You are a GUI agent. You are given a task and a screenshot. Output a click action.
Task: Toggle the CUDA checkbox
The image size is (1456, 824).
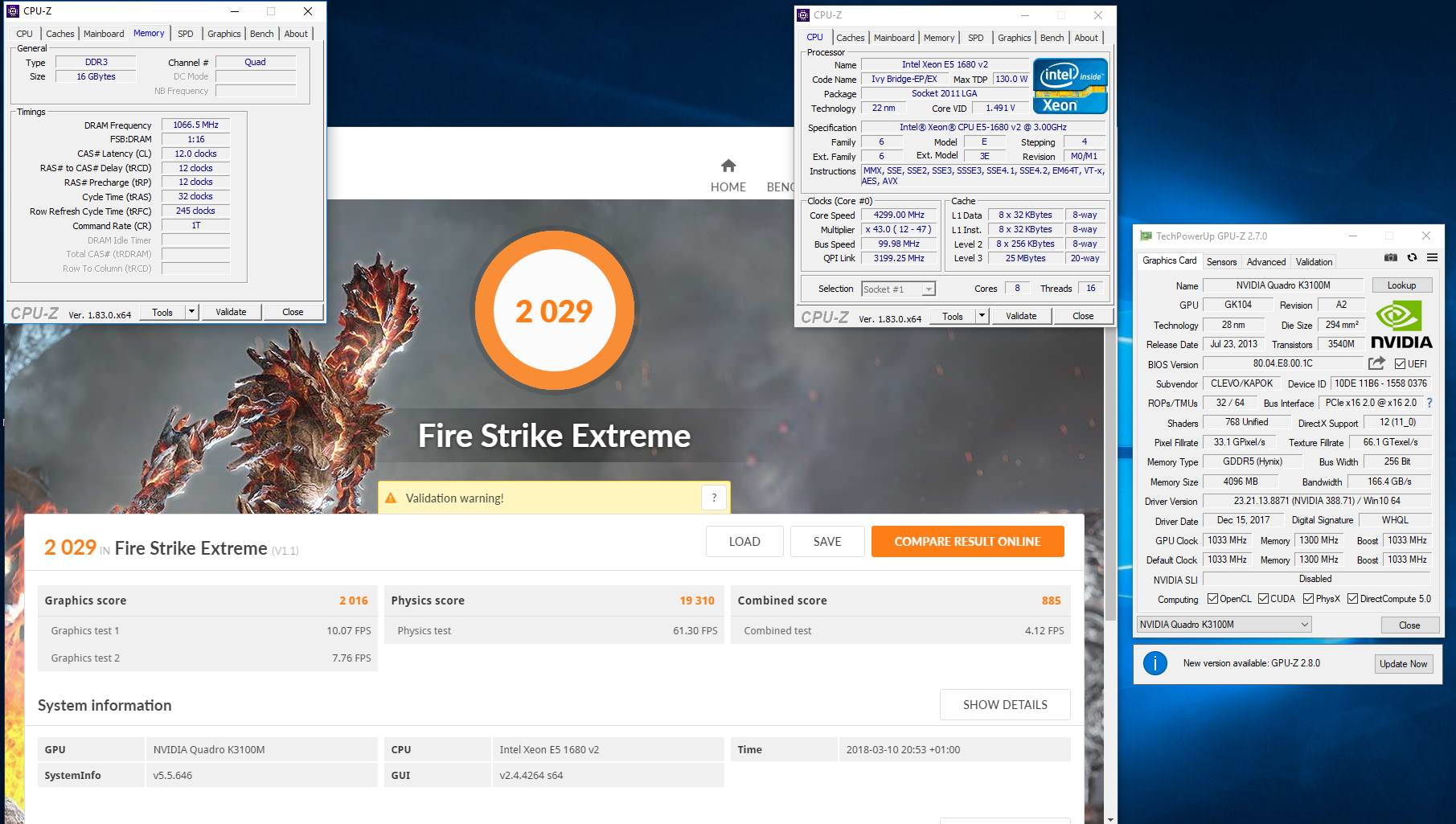click(x=1263, y=599)
